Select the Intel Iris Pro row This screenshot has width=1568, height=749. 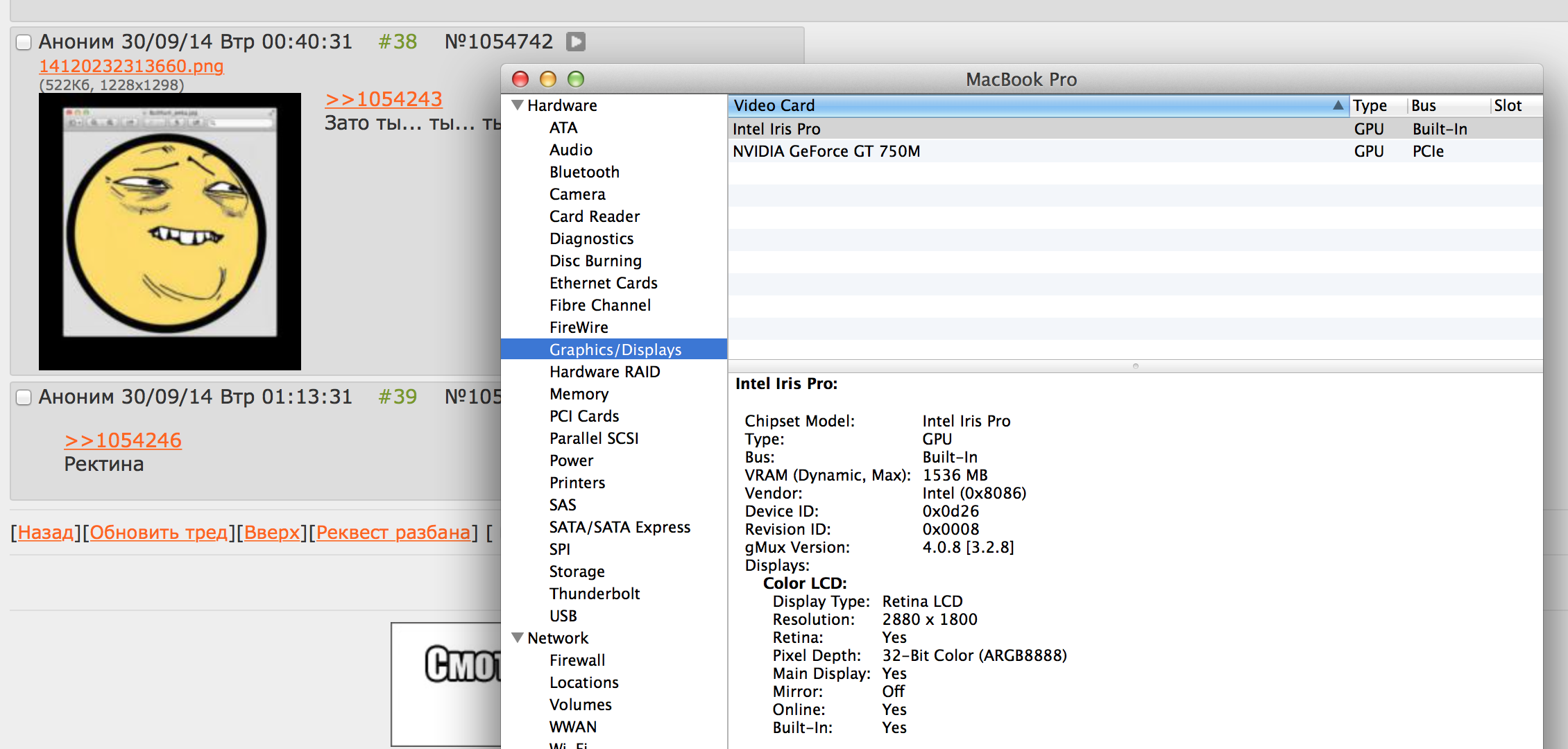pos(1135,129)
